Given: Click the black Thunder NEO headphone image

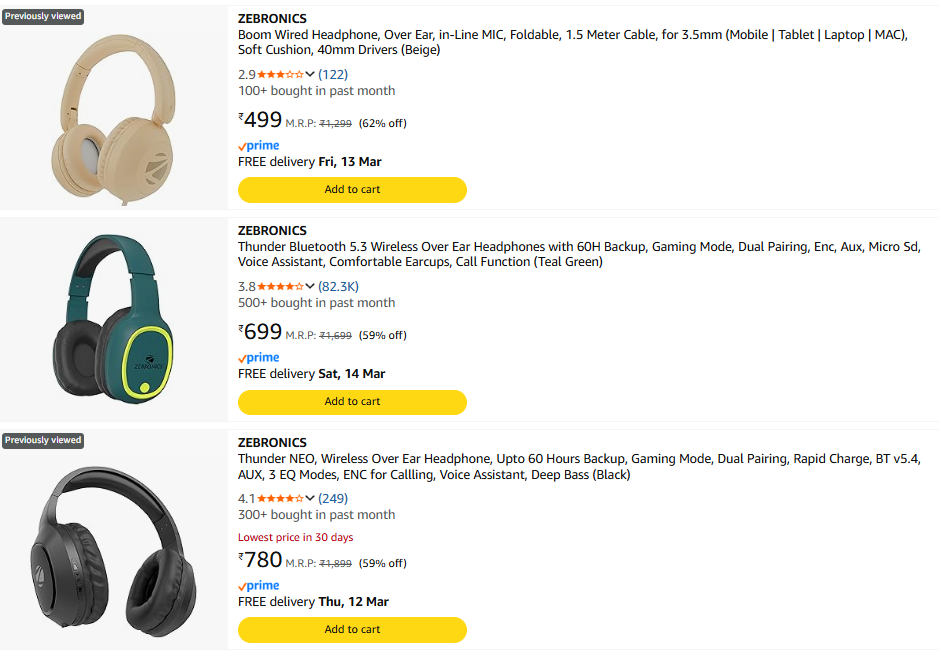Looking at the screenshot, I should pyautogui.click(x=112, y=545).
